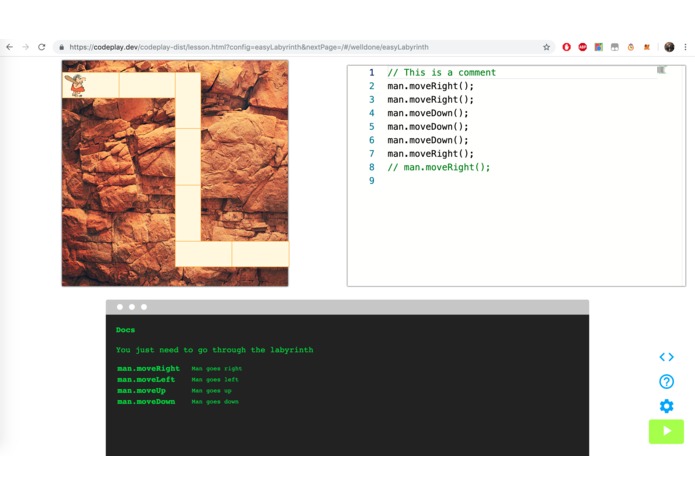This screenshot has width=695, height=494.
Task: Open the AdBlock Plus extension icon
Action: click(x=582, y=47)
